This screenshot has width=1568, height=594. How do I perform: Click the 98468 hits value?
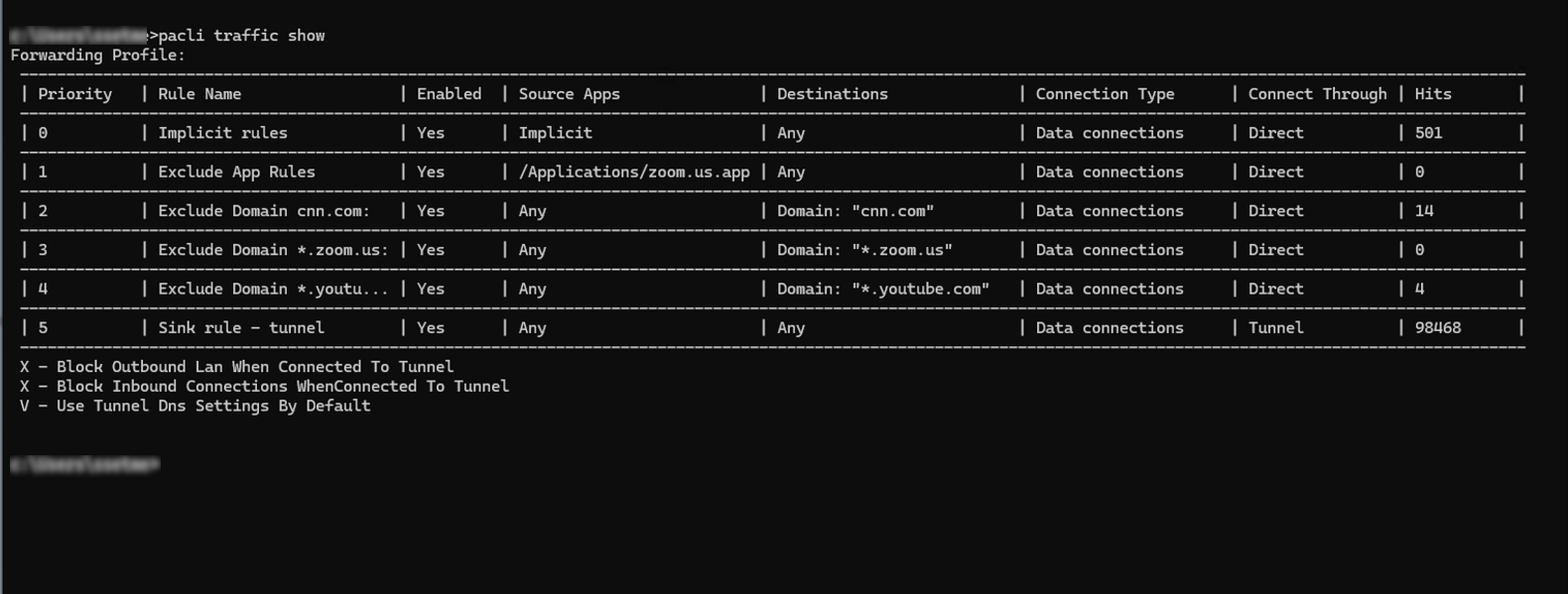click(x=1437, y=328)
